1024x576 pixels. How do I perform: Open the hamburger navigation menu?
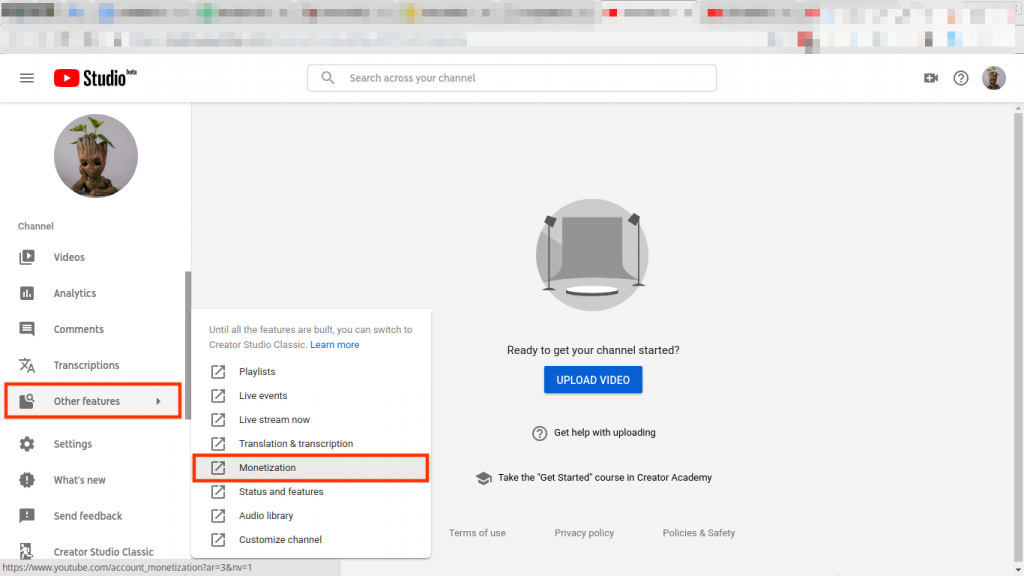[x=27, y=77]
